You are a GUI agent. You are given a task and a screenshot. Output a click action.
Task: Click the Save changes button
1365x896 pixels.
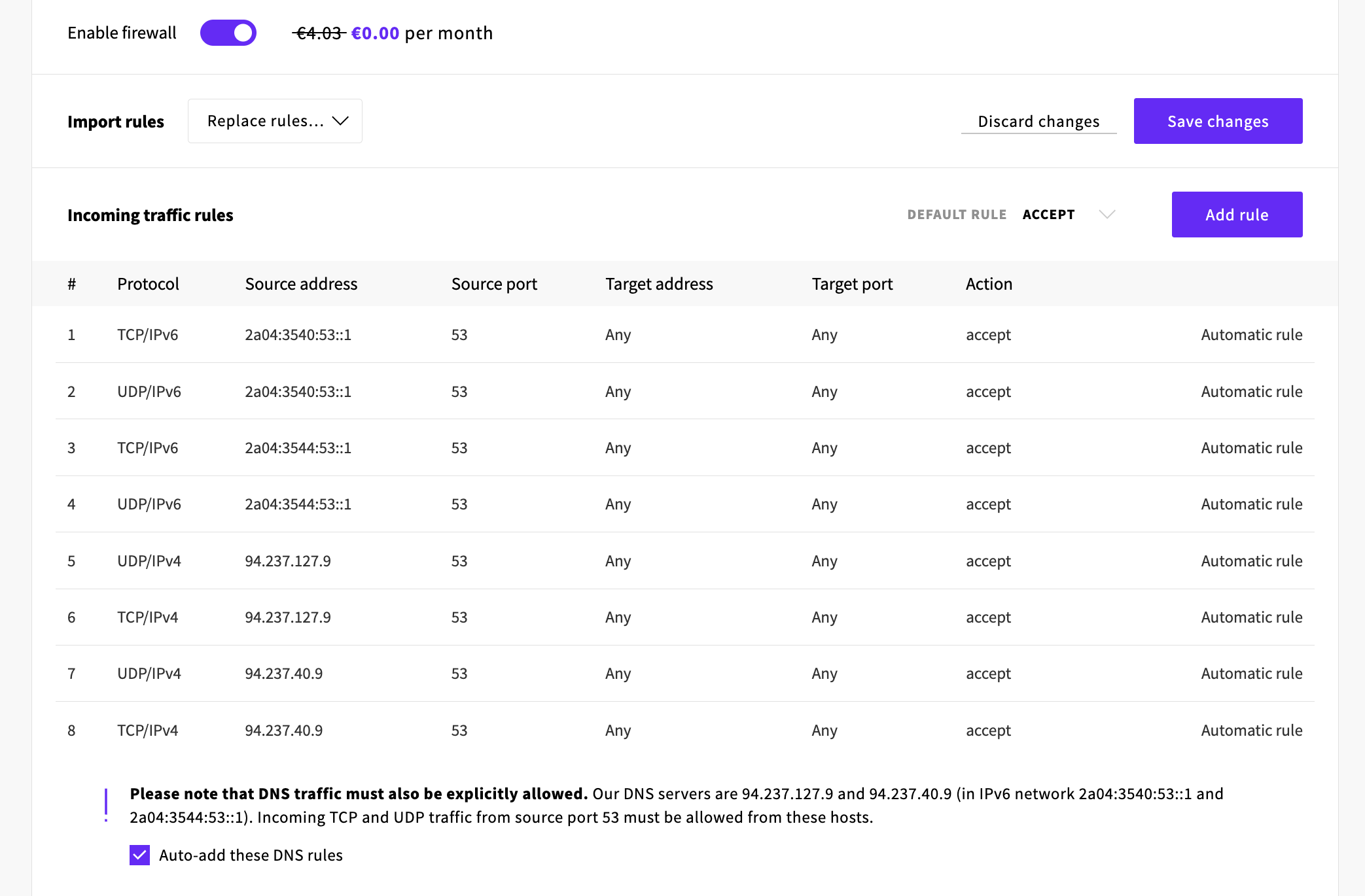(x=1218, y=121)
